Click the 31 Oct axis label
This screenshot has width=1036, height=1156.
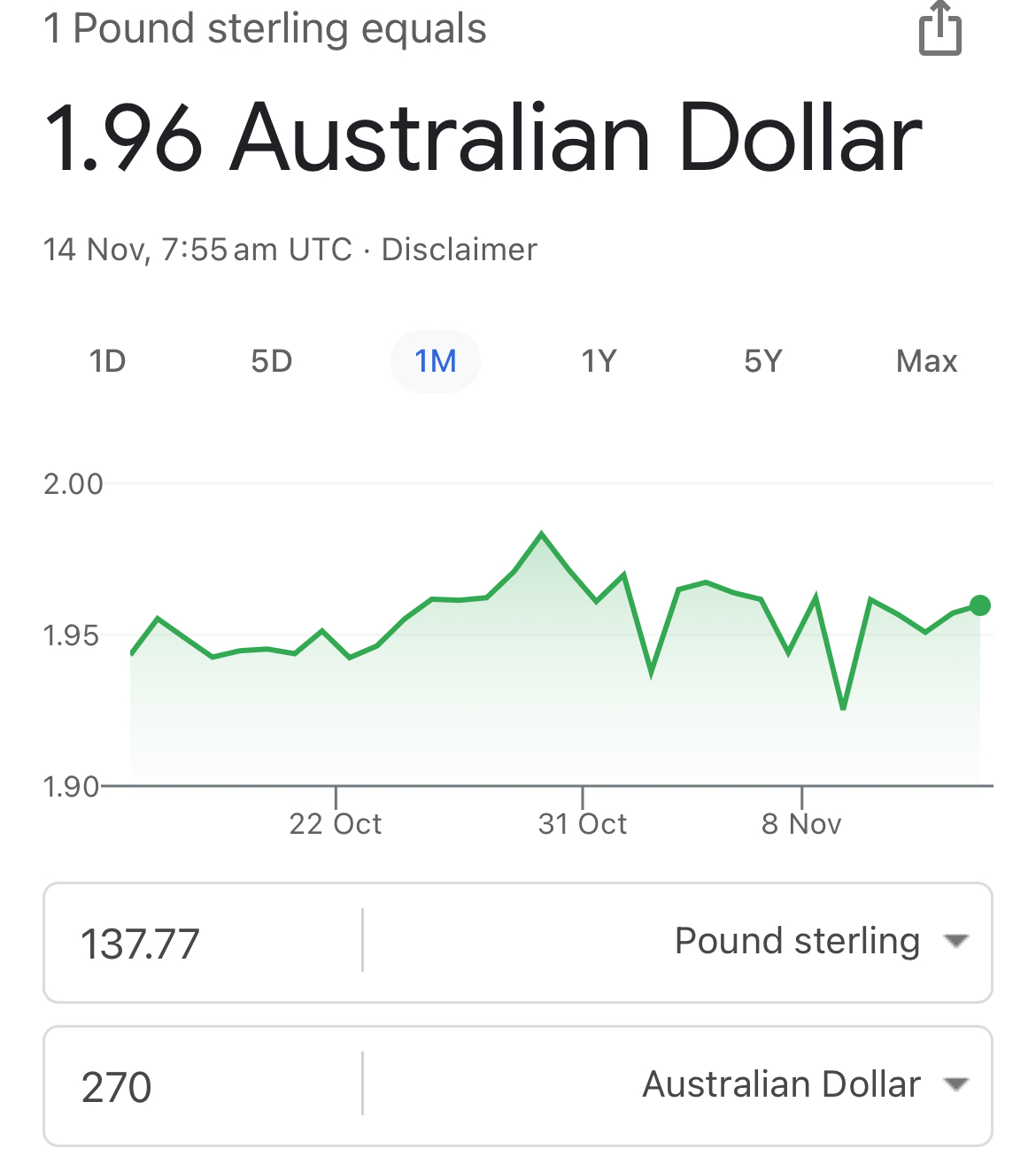(x=582, y=824)
